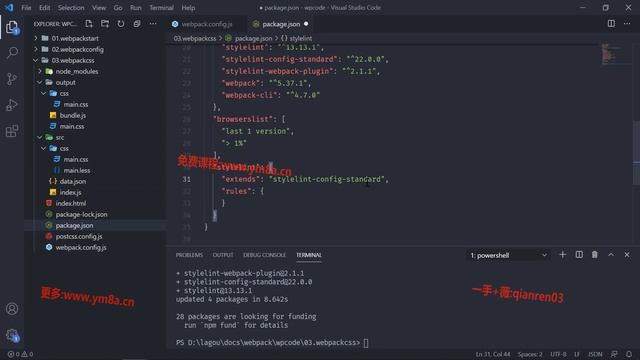Expand the node_modules folder
The width and height of the screenshot is (640, 360).
click(x=77, y=71)
